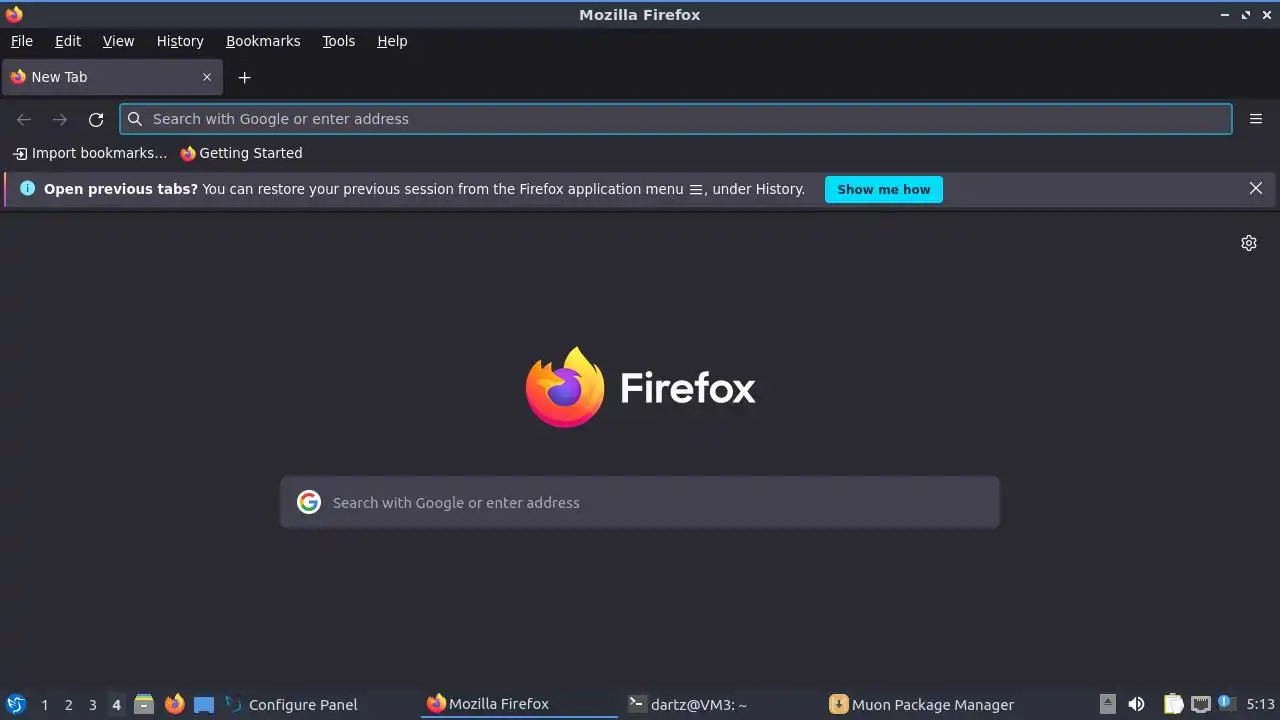
Task: Open the Bookmarks menu
Action: click(263, 41)
